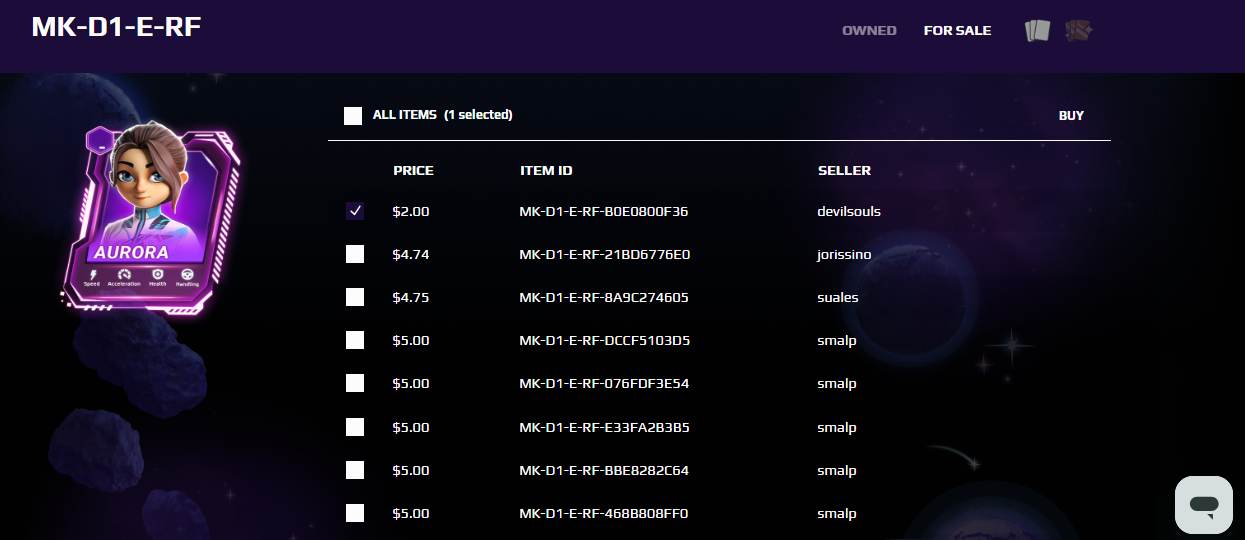This screenshot has height=540, width=1245.
Task: Click the hexagon badge on Aurora card
Action: pos(99,142)
